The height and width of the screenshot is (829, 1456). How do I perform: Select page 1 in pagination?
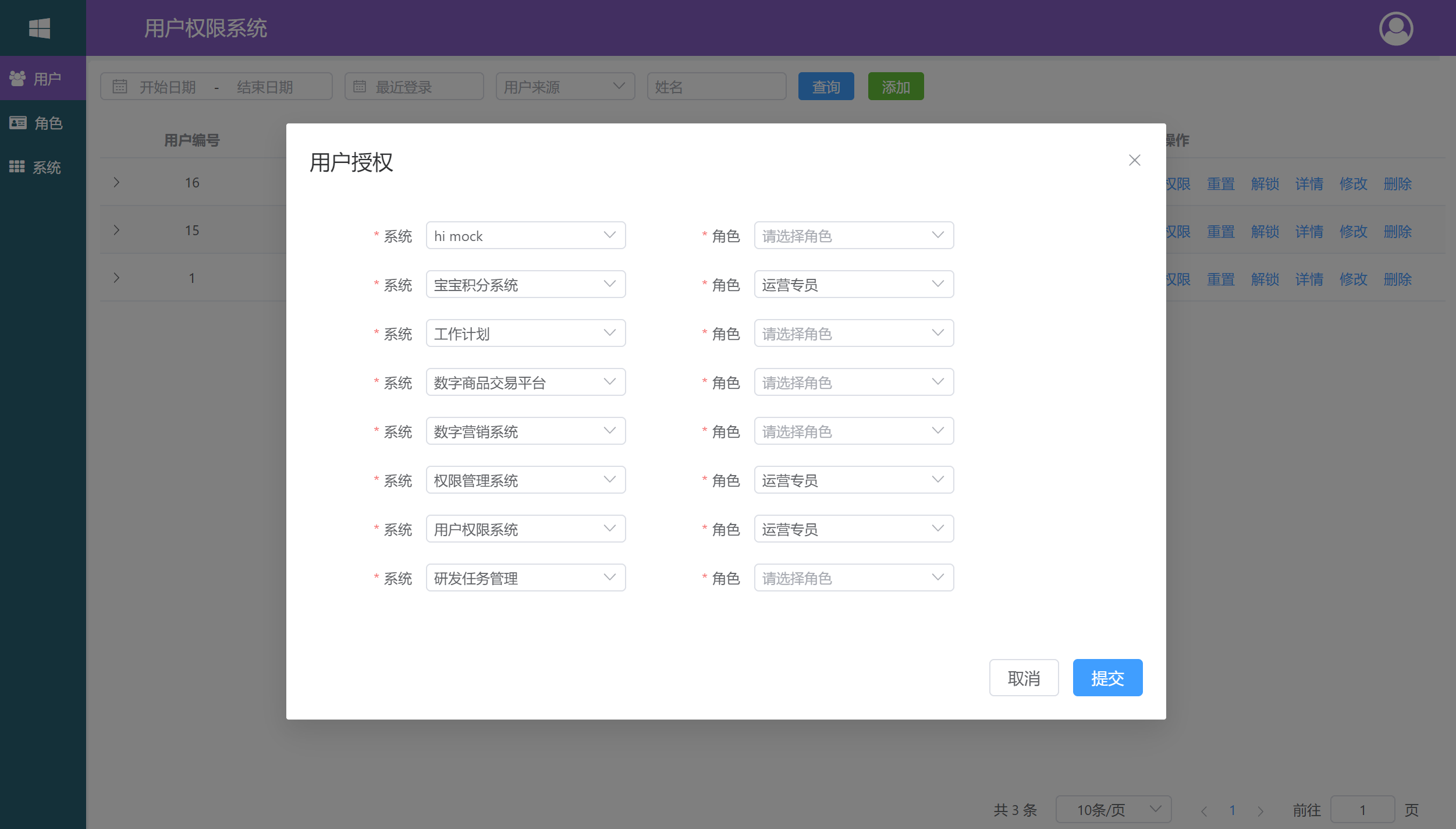[1232, 810]
